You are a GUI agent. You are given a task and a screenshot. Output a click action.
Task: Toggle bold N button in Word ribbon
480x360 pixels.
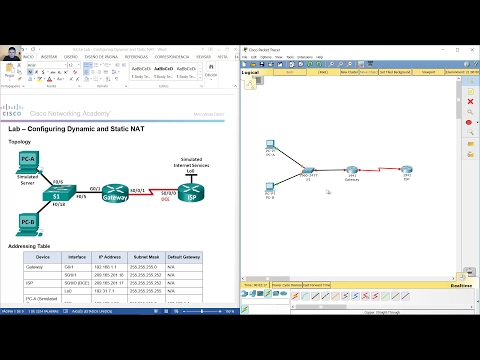coord(30,72)
